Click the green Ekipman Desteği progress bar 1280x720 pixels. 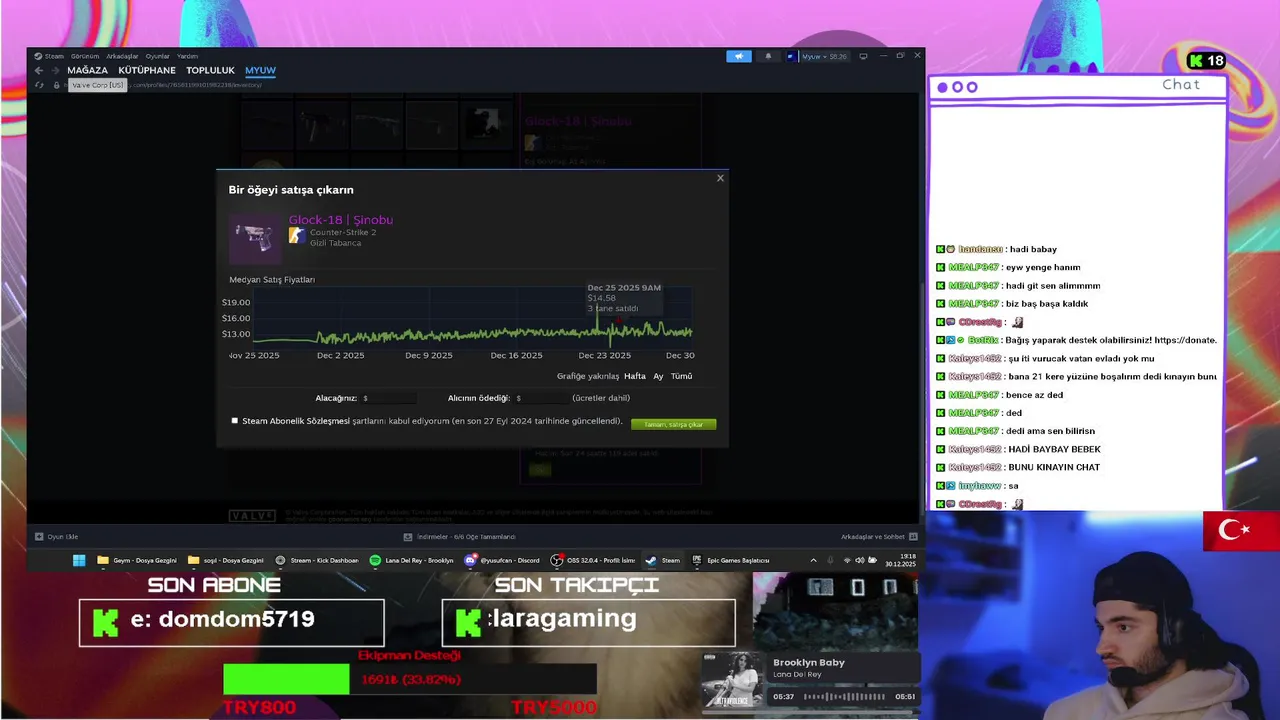(286, 679)
